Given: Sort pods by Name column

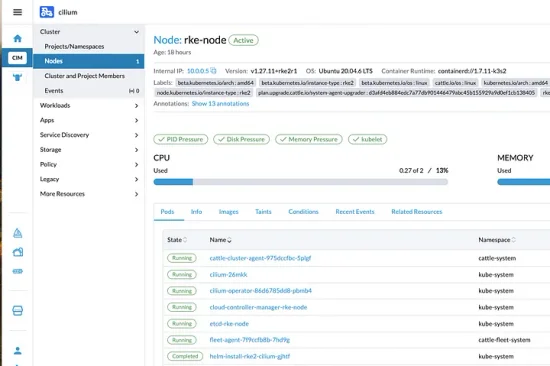Looking at the screenshot, I should [x=221, y=240].
